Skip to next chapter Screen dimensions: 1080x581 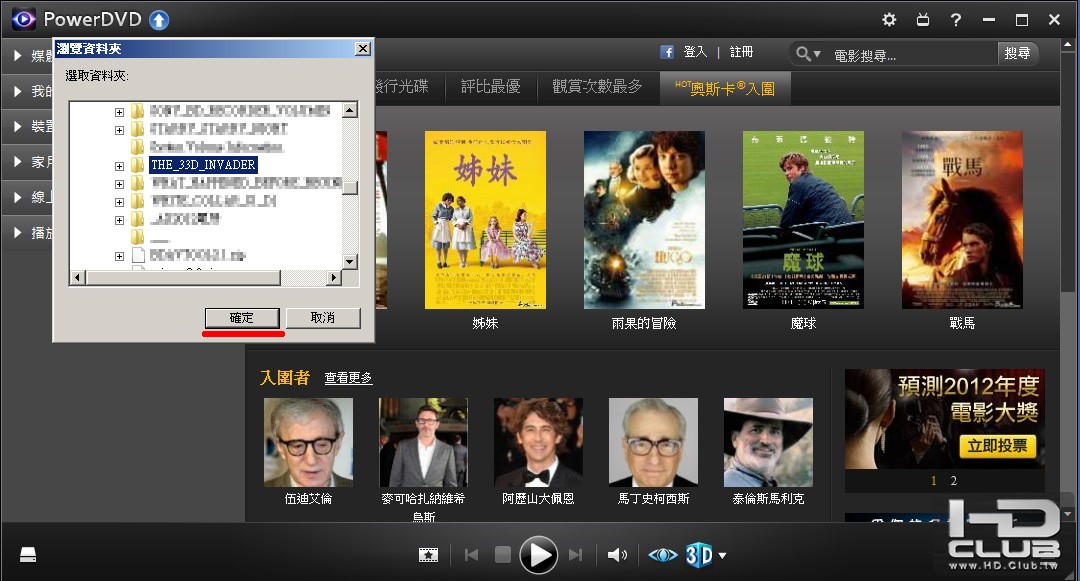575,555
